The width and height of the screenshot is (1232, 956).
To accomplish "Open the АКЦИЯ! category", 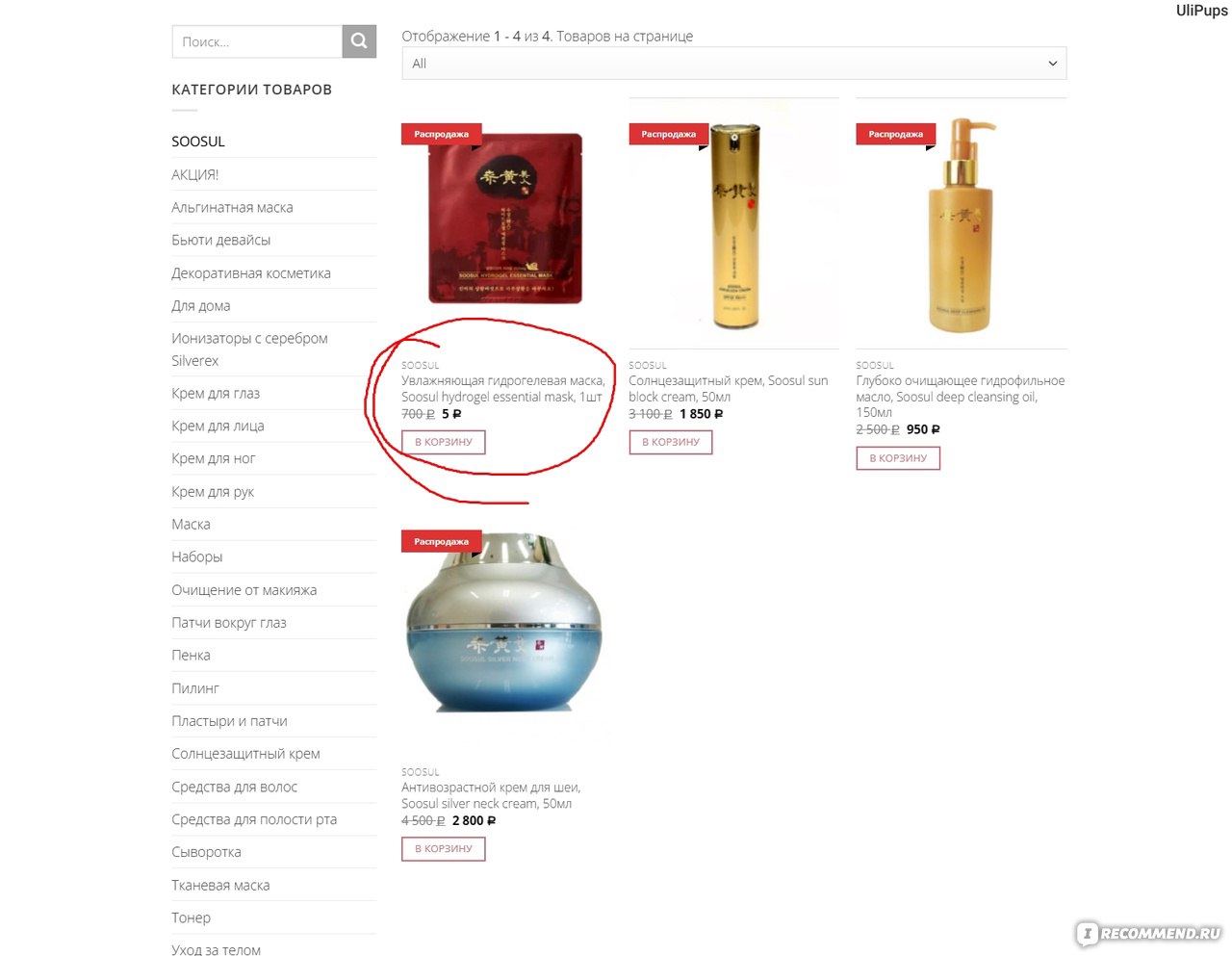I will tap(195, 174).
